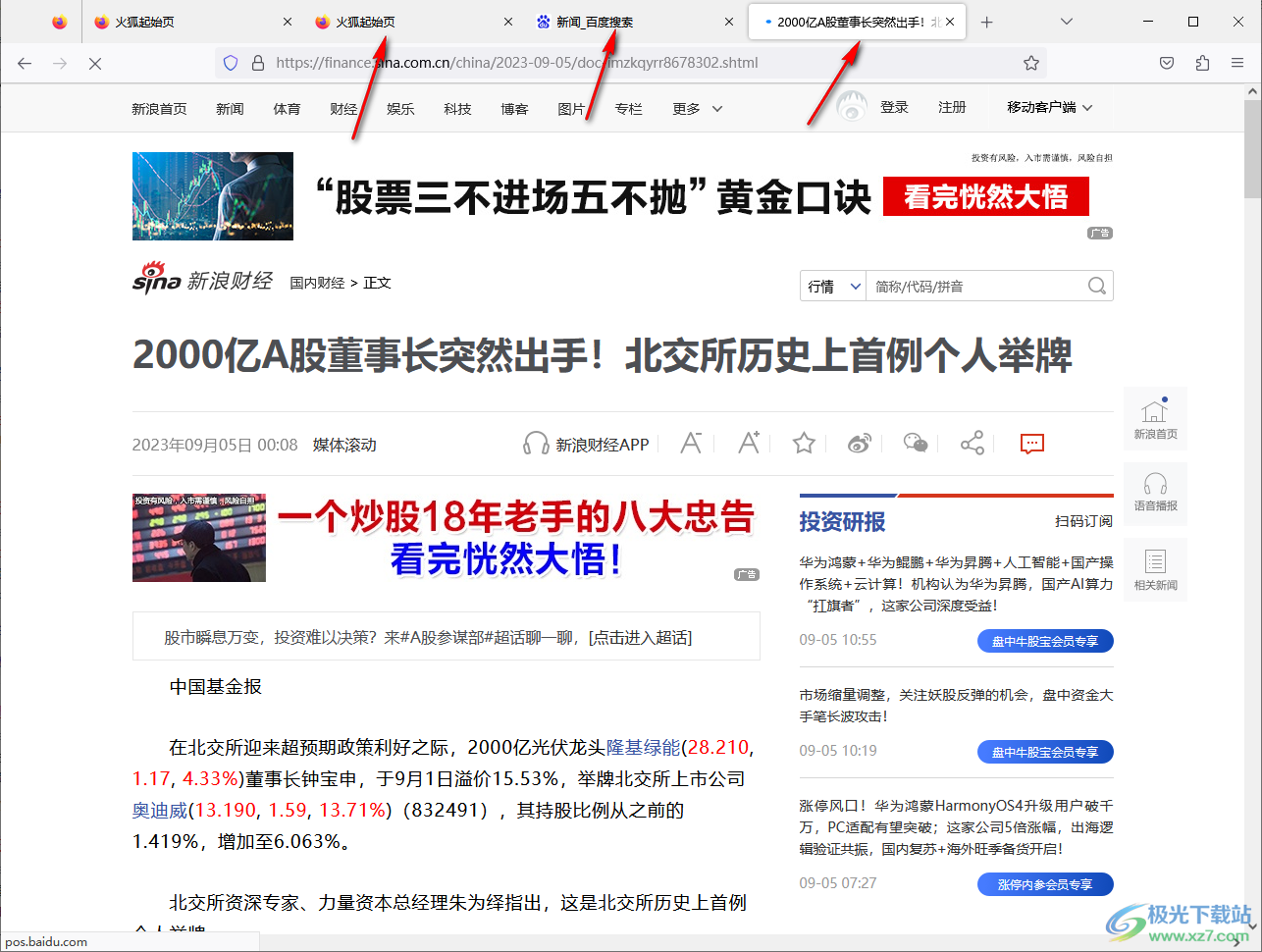Switch to the 新闻_百度搜索 tab
The image size is (1262, 952).
pos(637,22)
